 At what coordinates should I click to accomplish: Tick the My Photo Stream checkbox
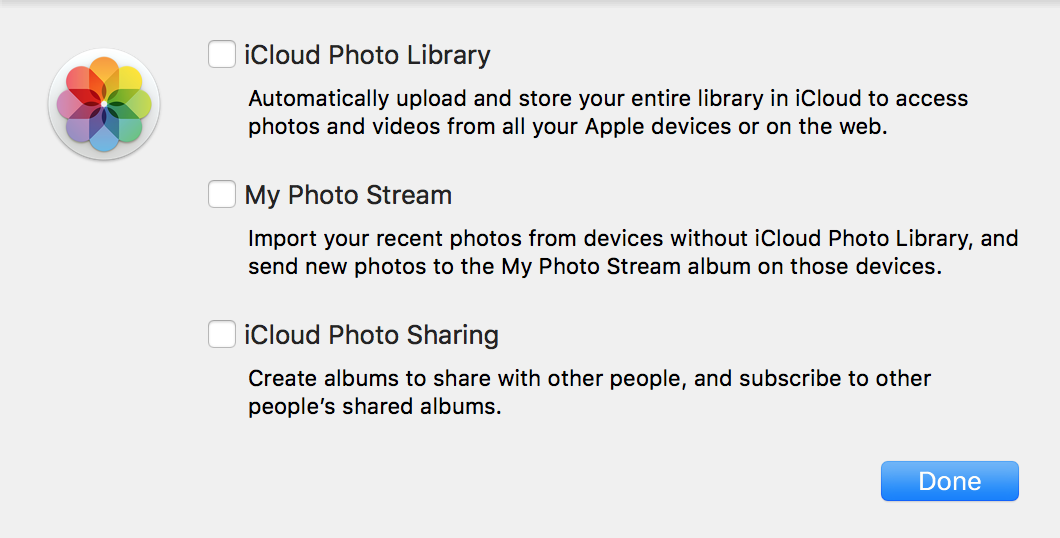coord(222,194)
